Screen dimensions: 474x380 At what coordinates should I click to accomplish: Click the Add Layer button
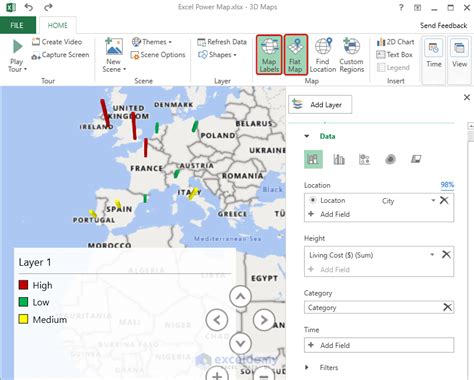320,105
